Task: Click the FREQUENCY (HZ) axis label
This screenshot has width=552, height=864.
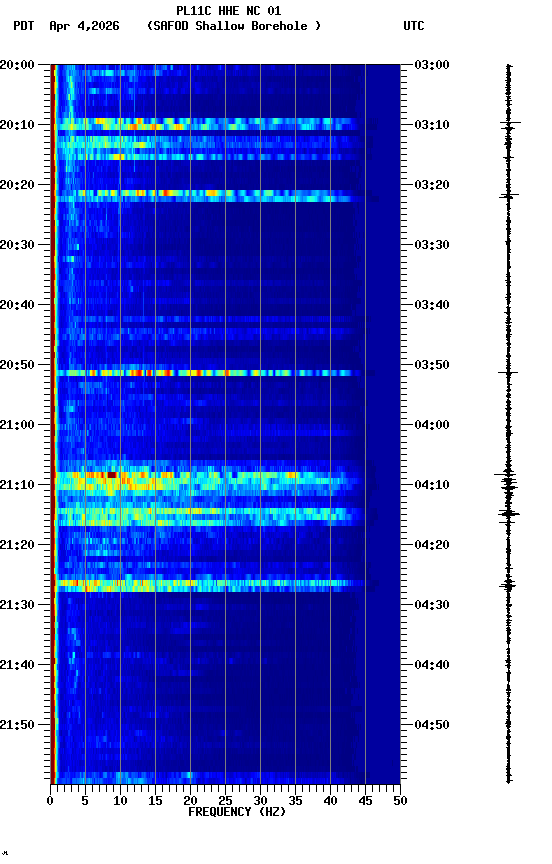Action: pyautogui.click(x=237, y=812)
